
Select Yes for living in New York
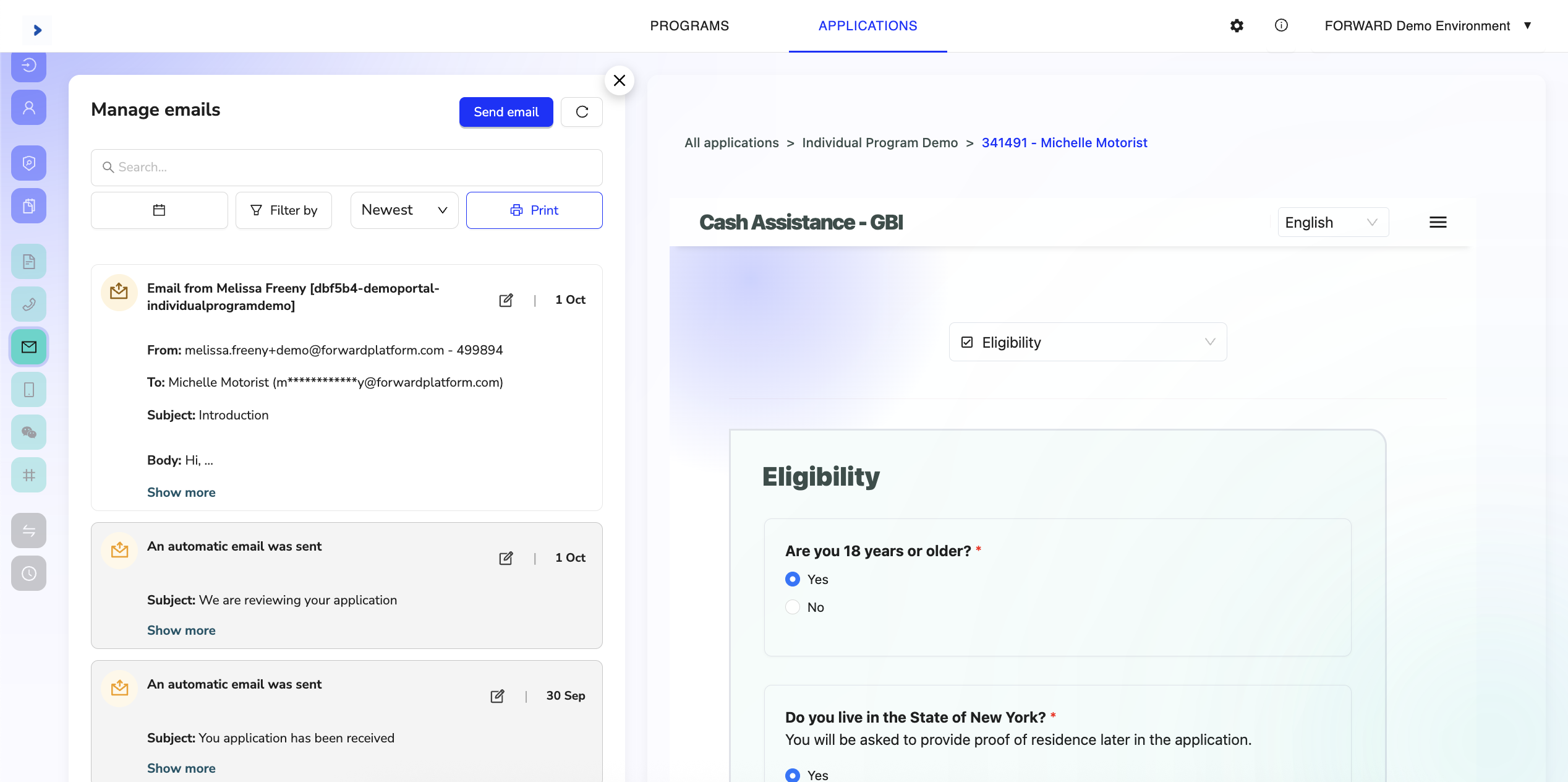[793, 775]
